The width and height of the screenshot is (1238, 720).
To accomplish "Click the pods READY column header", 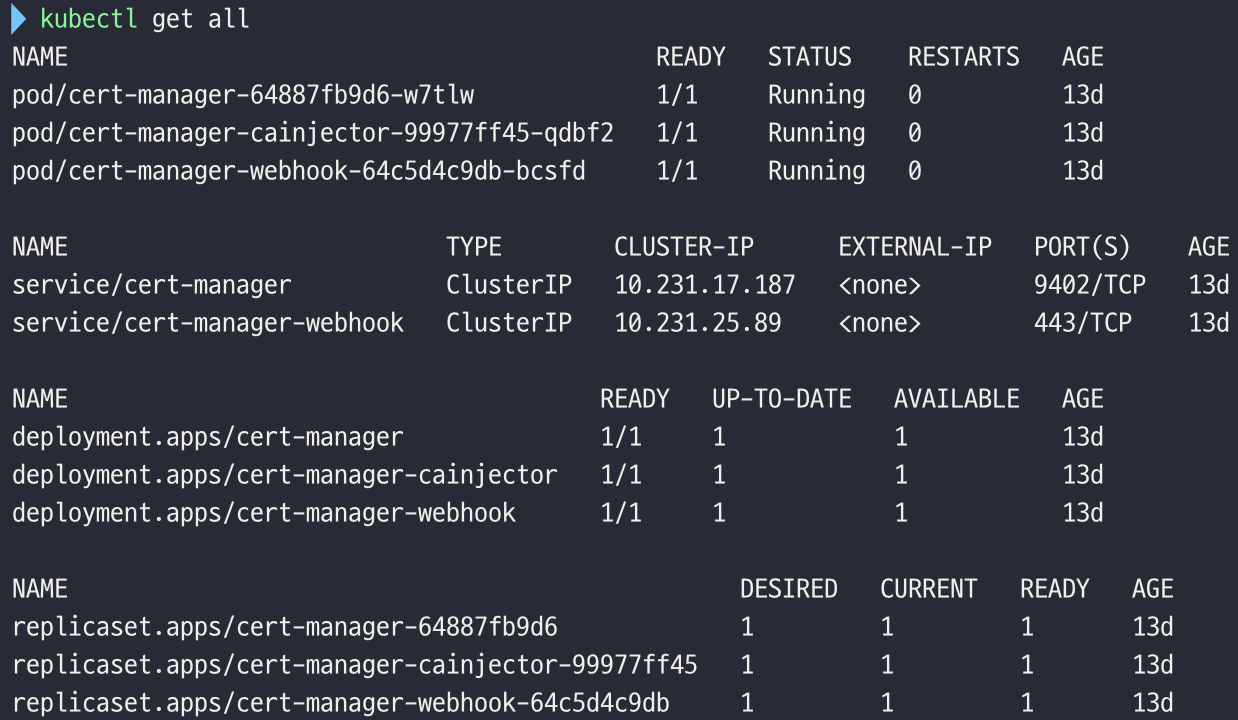I will coord(691,57).
